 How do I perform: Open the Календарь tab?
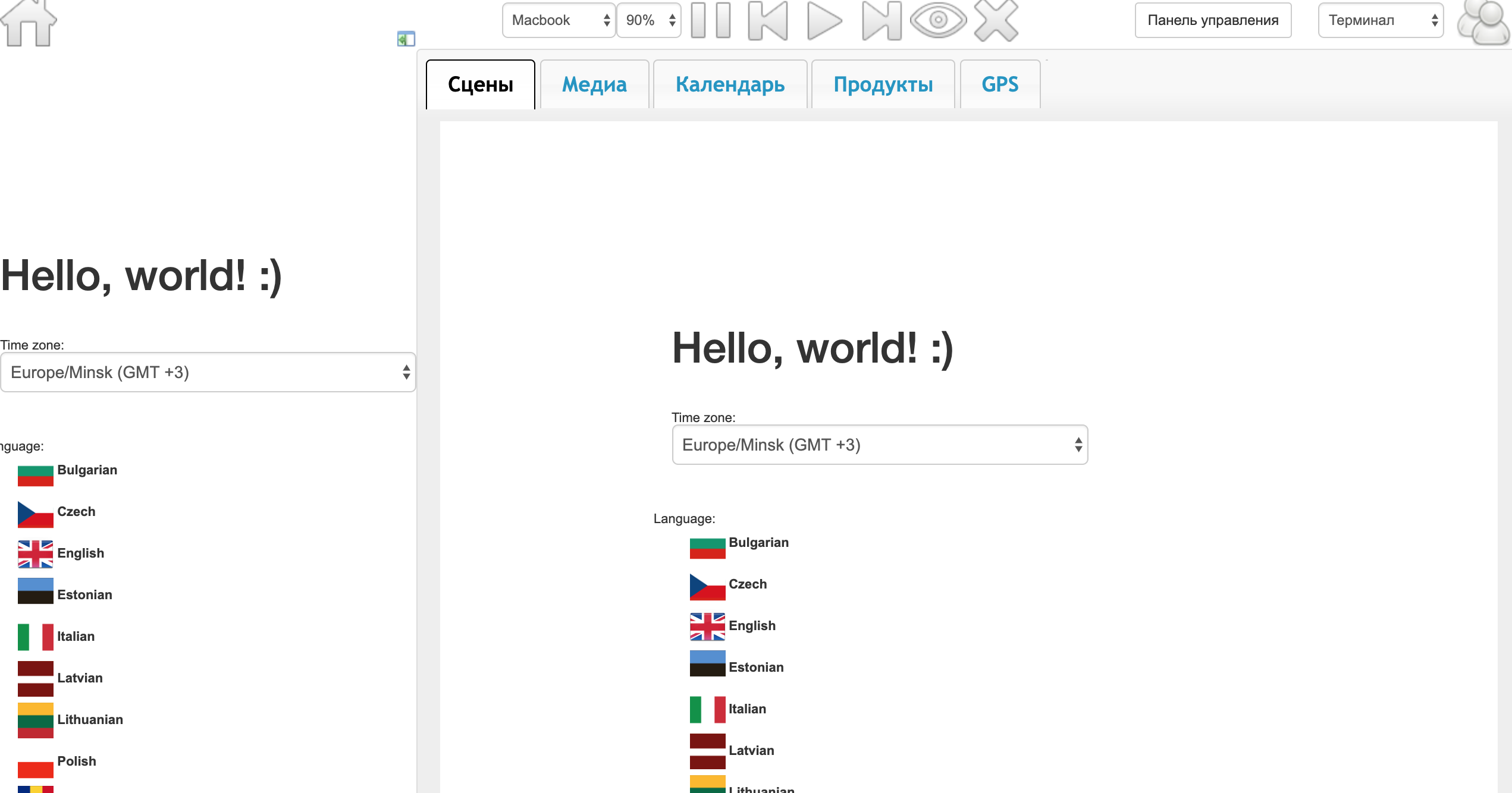coord(730,84)
